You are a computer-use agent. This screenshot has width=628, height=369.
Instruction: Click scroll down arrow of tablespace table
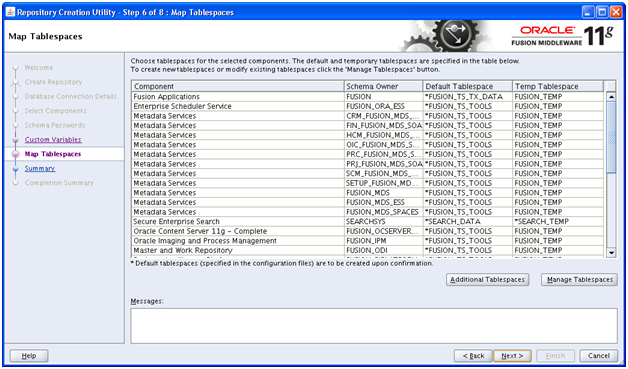(x=611, y=252)
